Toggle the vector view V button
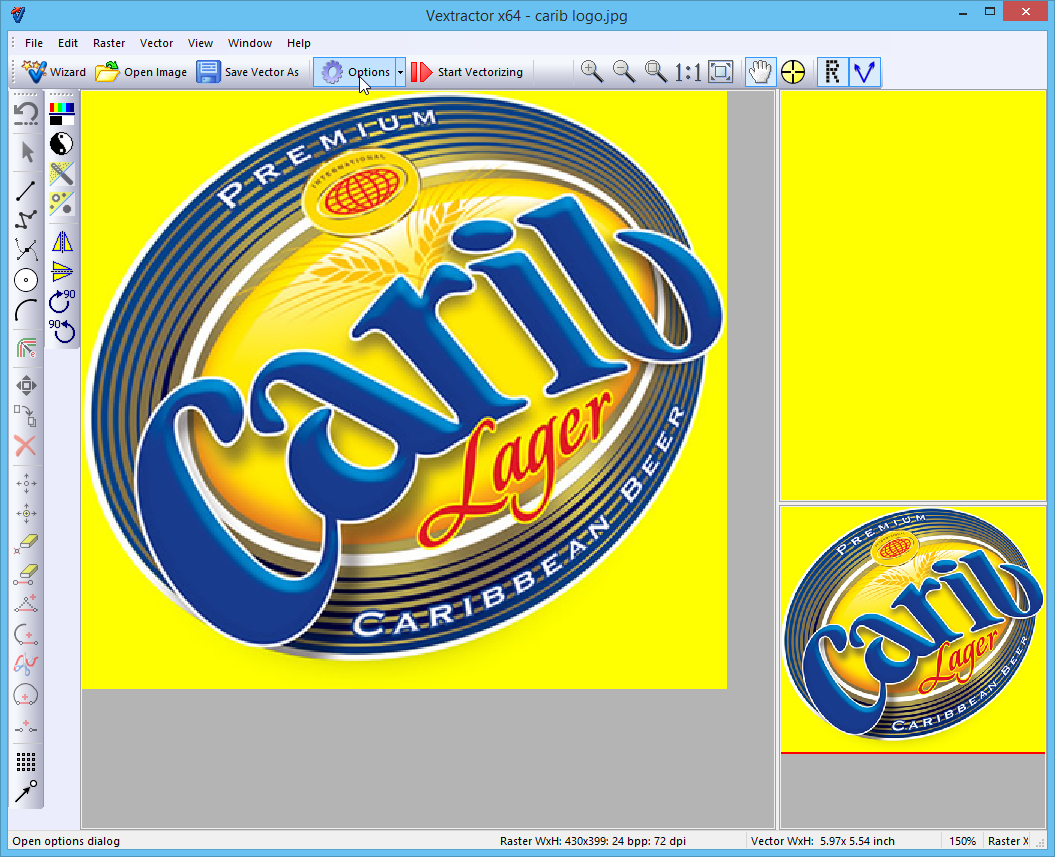The height and width of the screenshot is (857, 1055). point(864,71)
